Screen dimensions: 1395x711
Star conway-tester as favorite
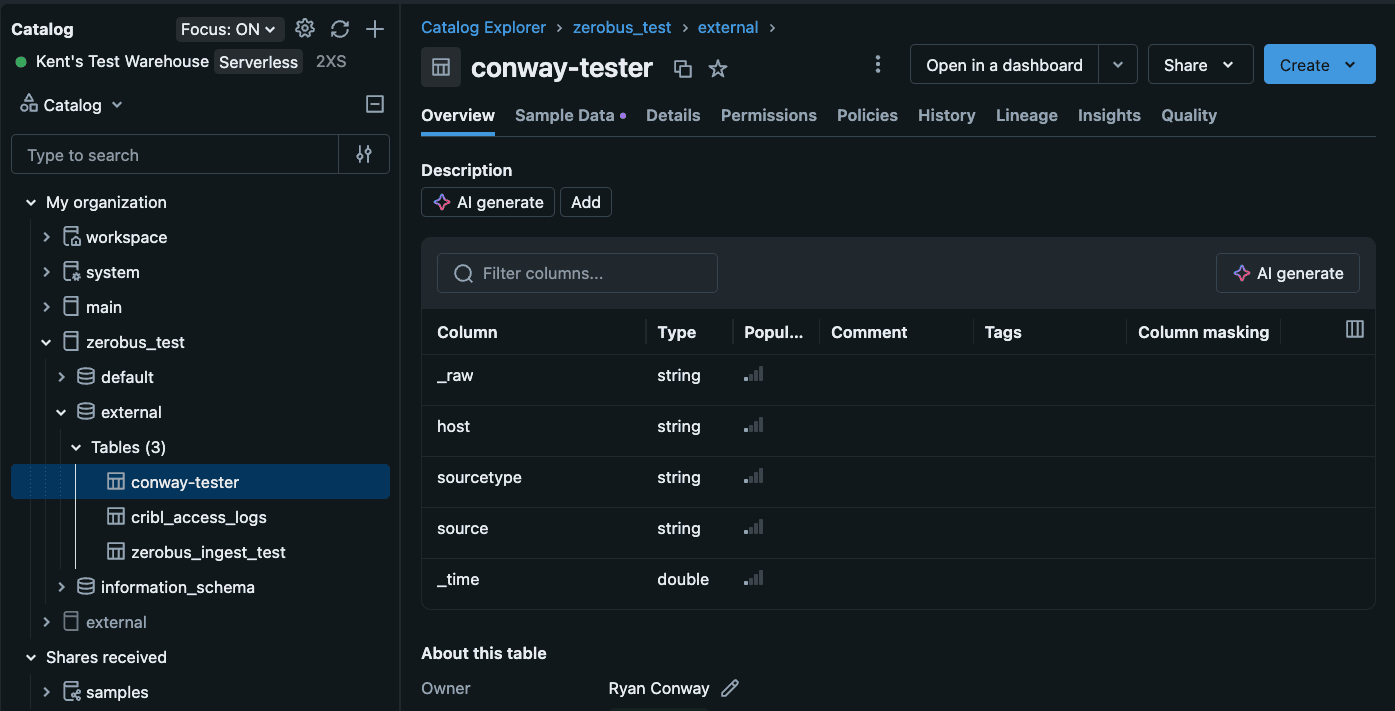[x=718, y=68]
